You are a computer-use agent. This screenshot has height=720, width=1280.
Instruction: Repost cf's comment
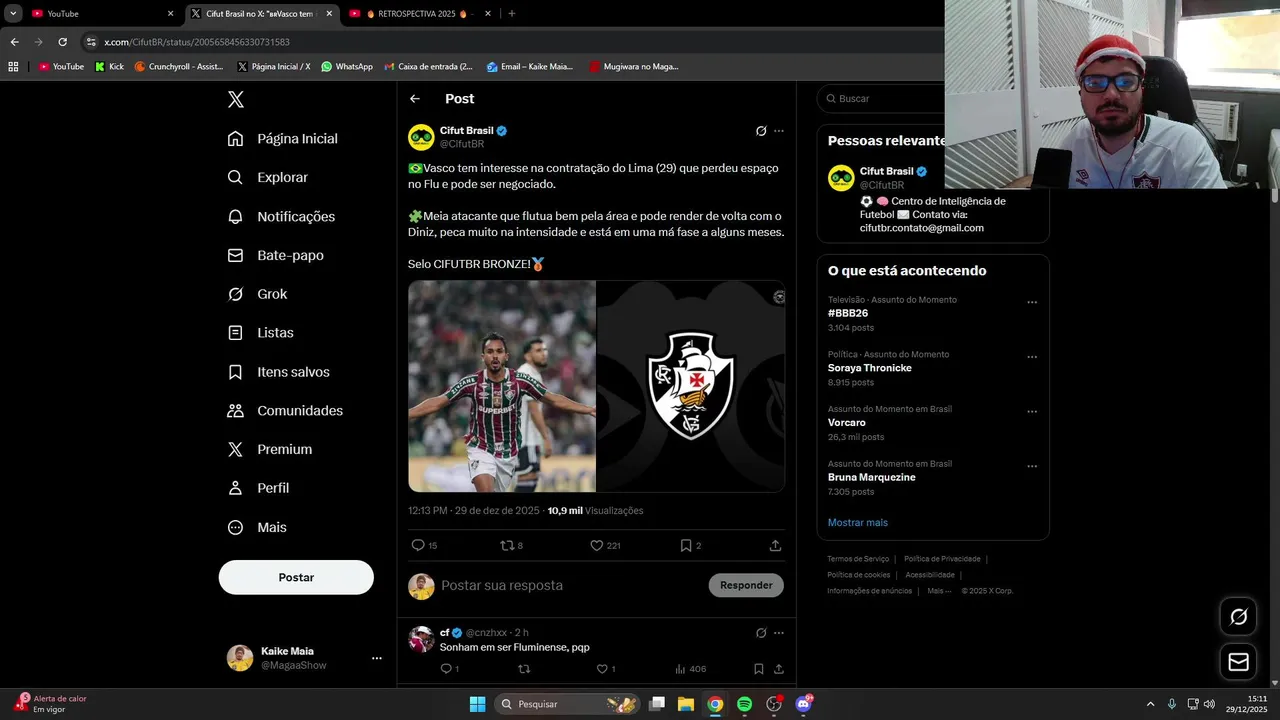click(x=524, y=669)
